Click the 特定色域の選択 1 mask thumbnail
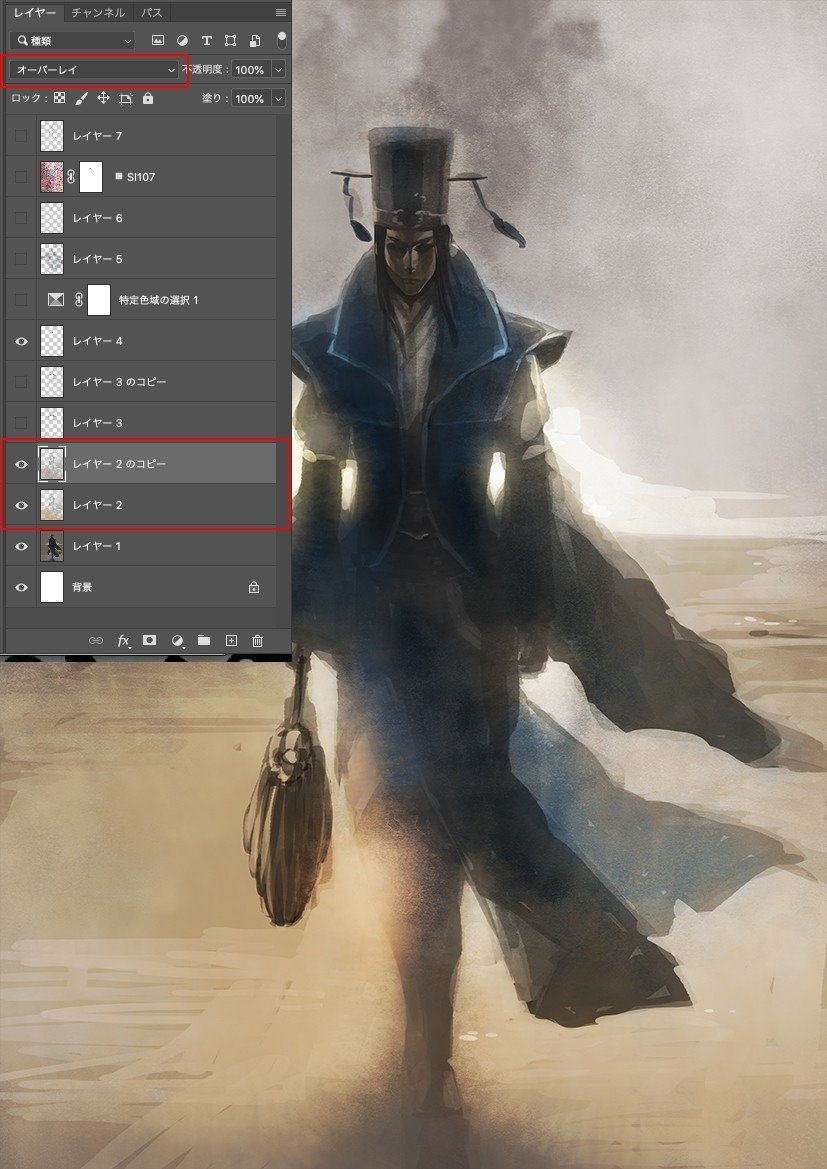 [99, 300]
